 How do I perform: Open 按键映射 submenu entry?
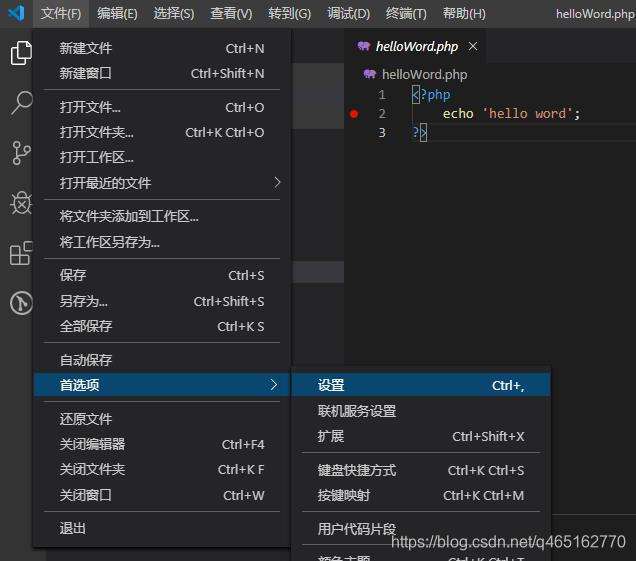421,495
